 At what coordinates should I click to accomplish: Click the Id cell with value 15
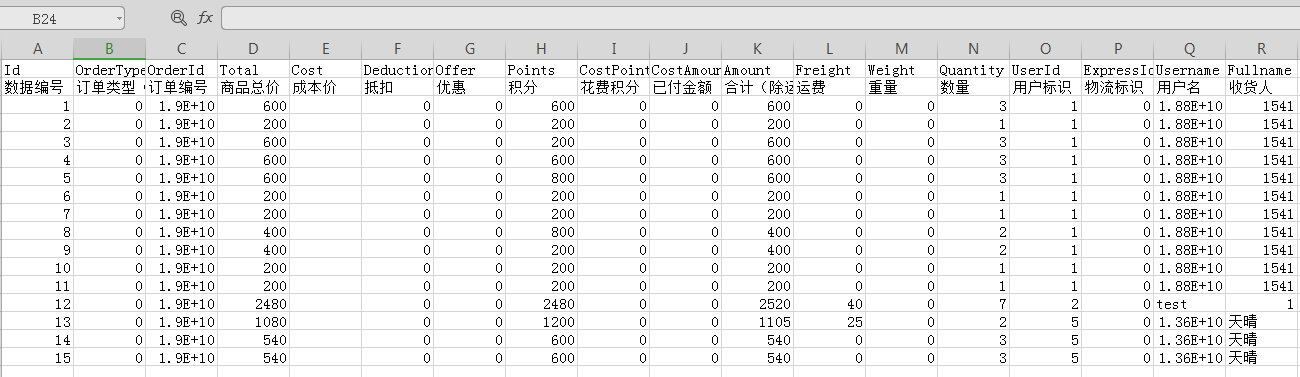(38, 358)
